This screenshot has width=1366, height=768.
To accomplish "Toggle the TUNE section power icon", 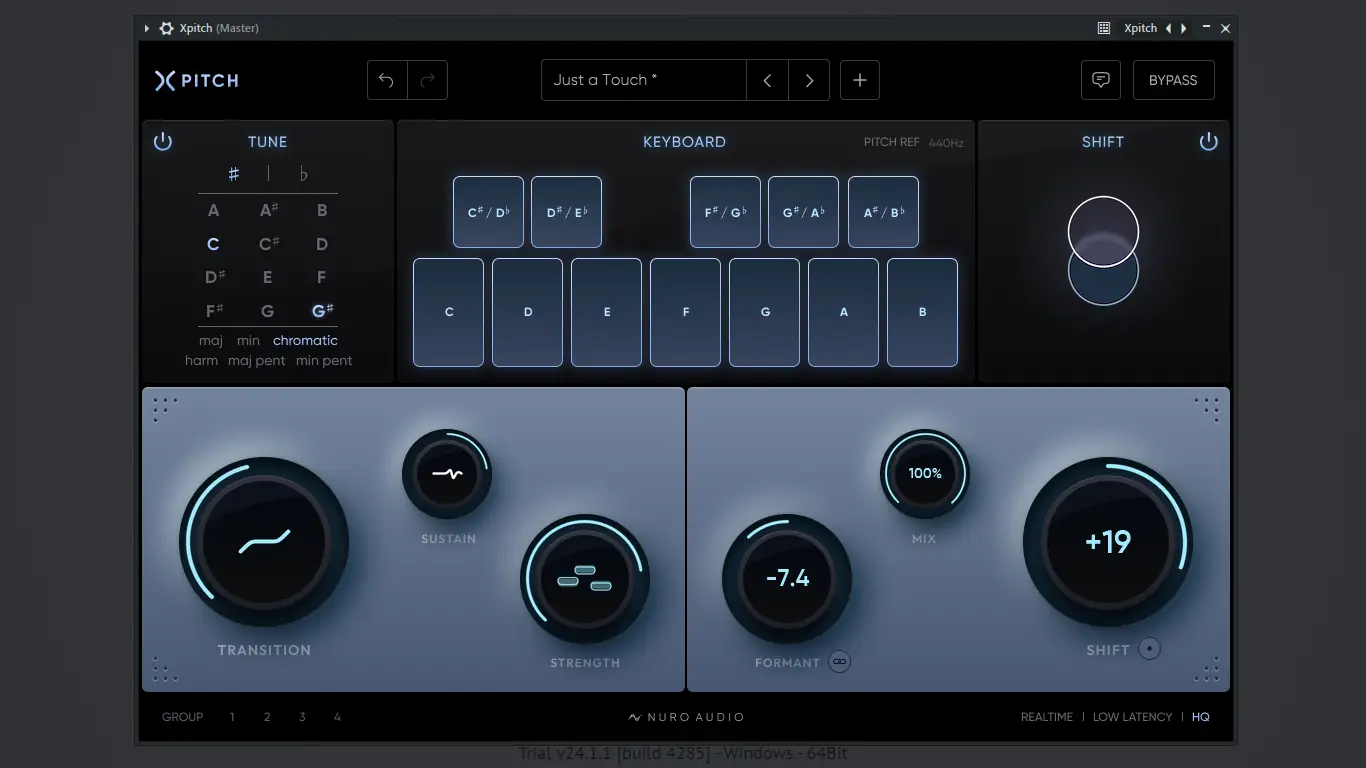I will pos(163,142).
